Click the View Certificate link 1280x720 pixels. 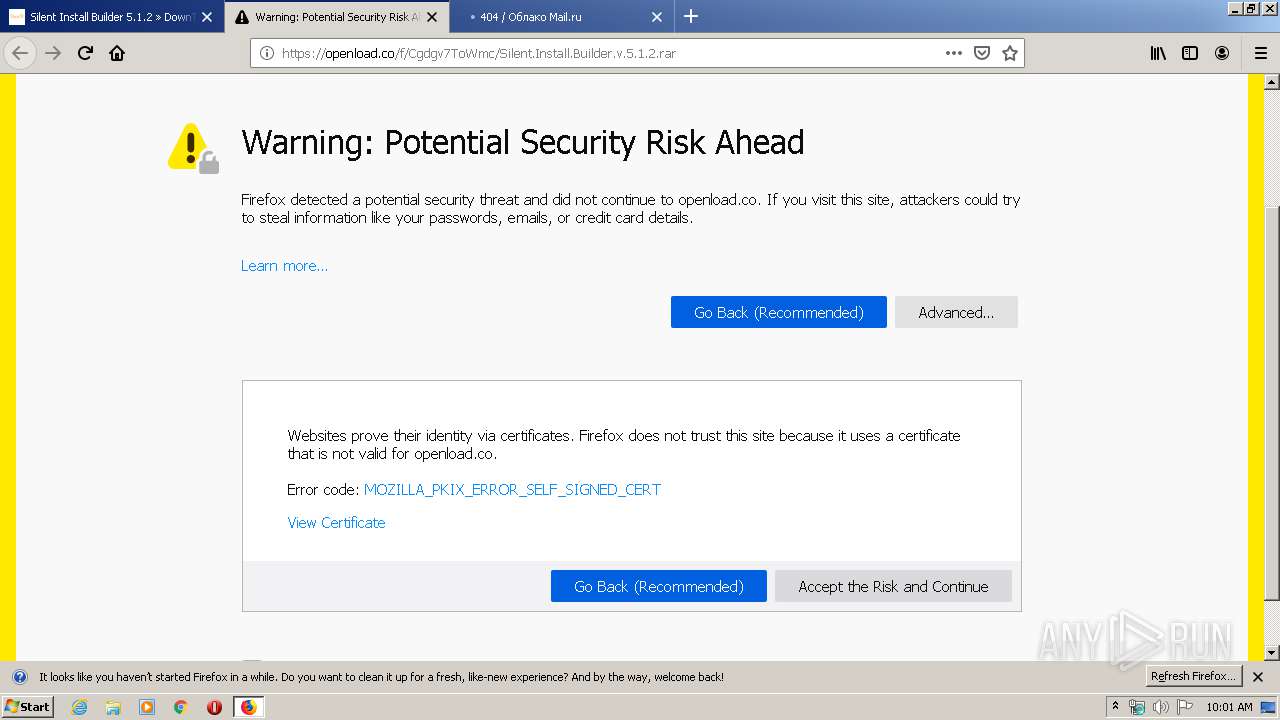click(336, 523)
